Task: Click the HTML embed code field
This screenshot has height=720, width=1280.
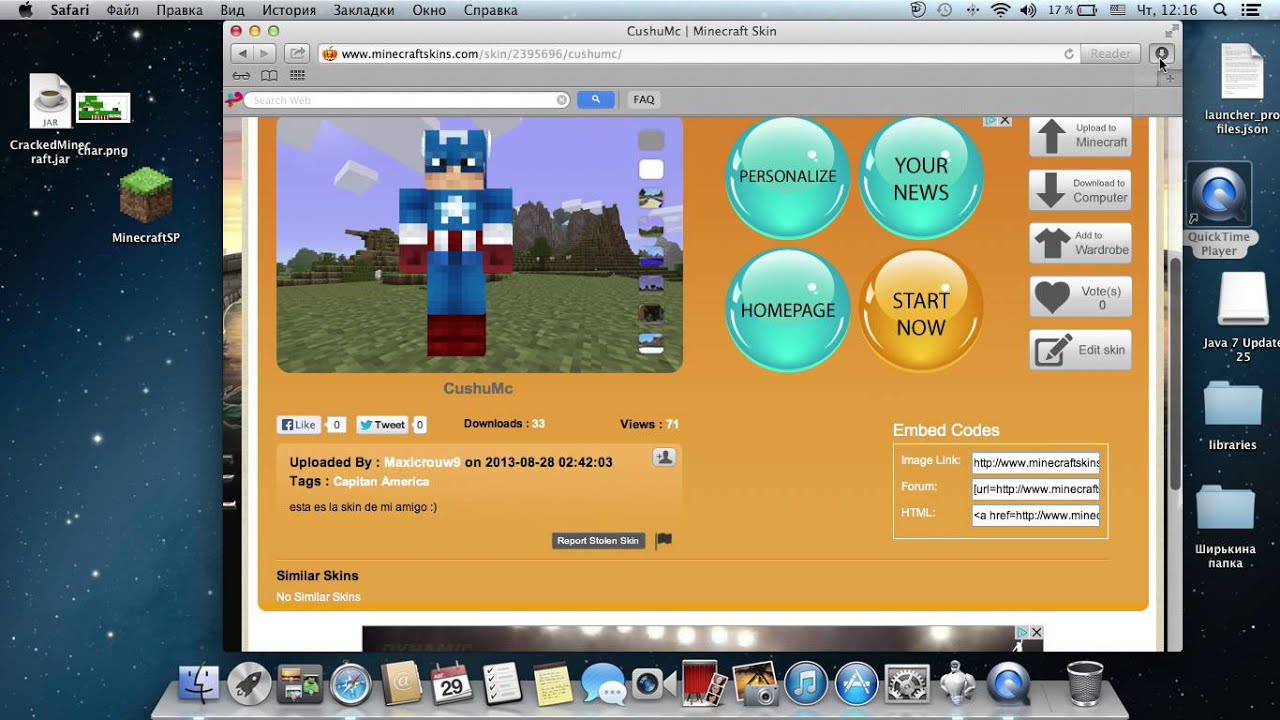Action: click(x=1036, y=515)
